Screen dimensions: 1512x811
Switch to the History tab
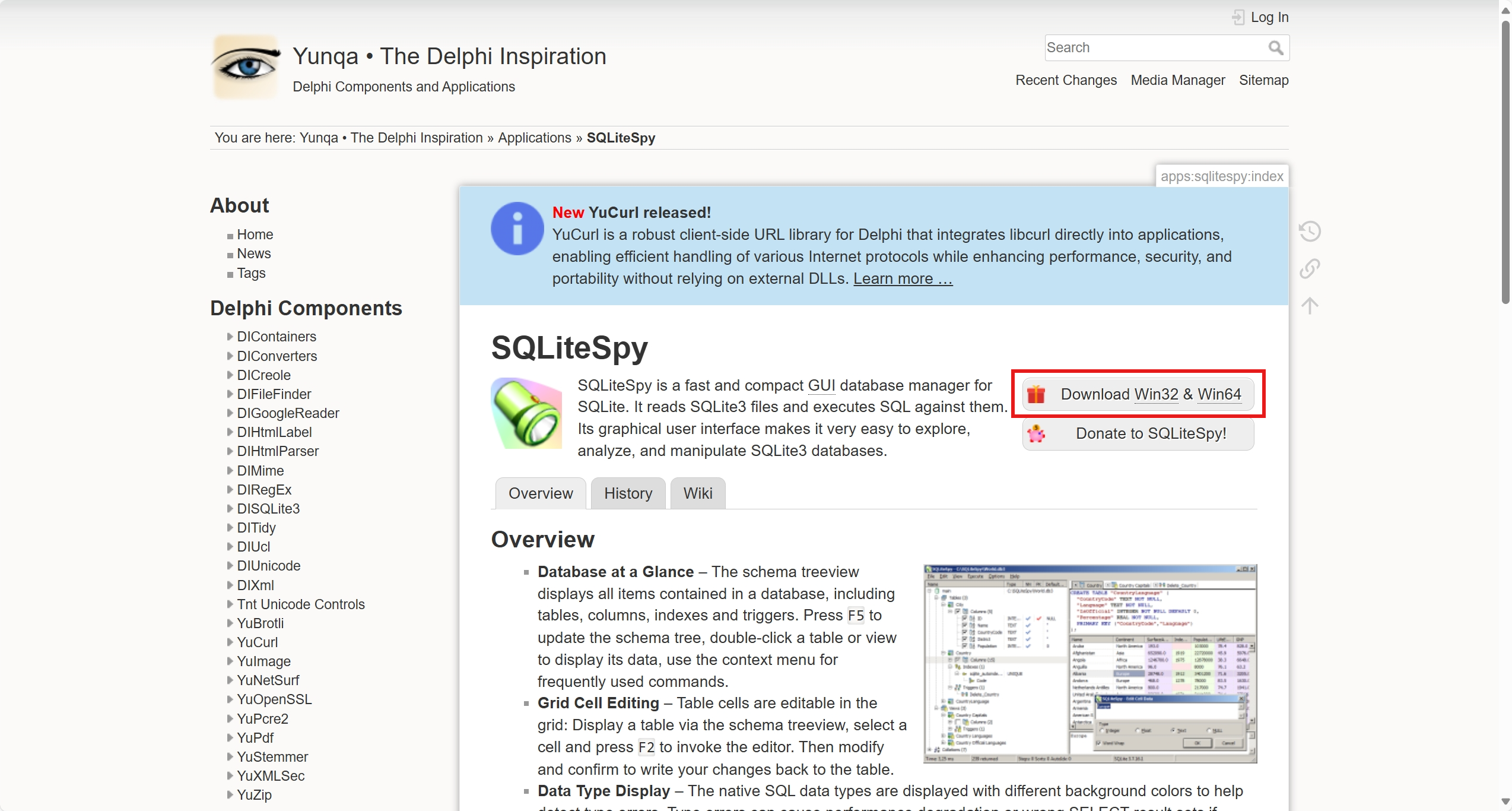pyautogui.click(x=628, y=493)
